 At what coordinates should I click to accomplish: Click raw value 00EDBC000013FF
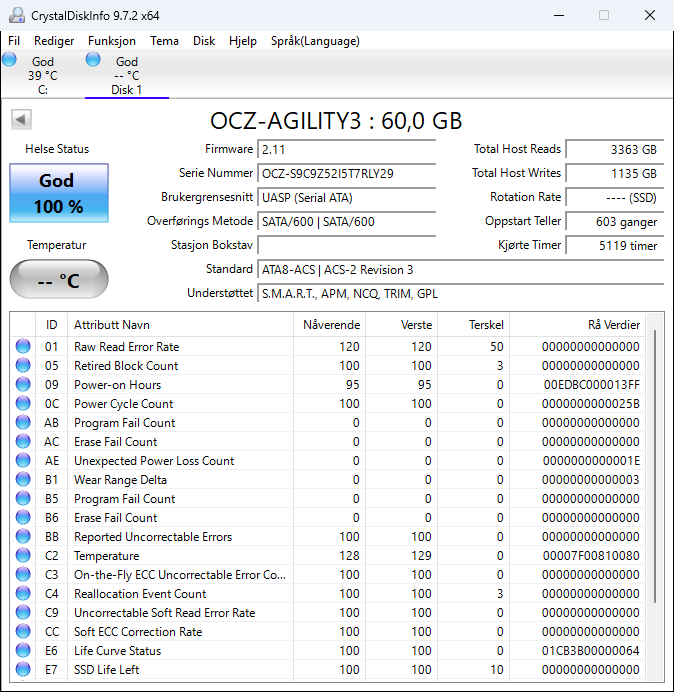[x=591, y=385]
